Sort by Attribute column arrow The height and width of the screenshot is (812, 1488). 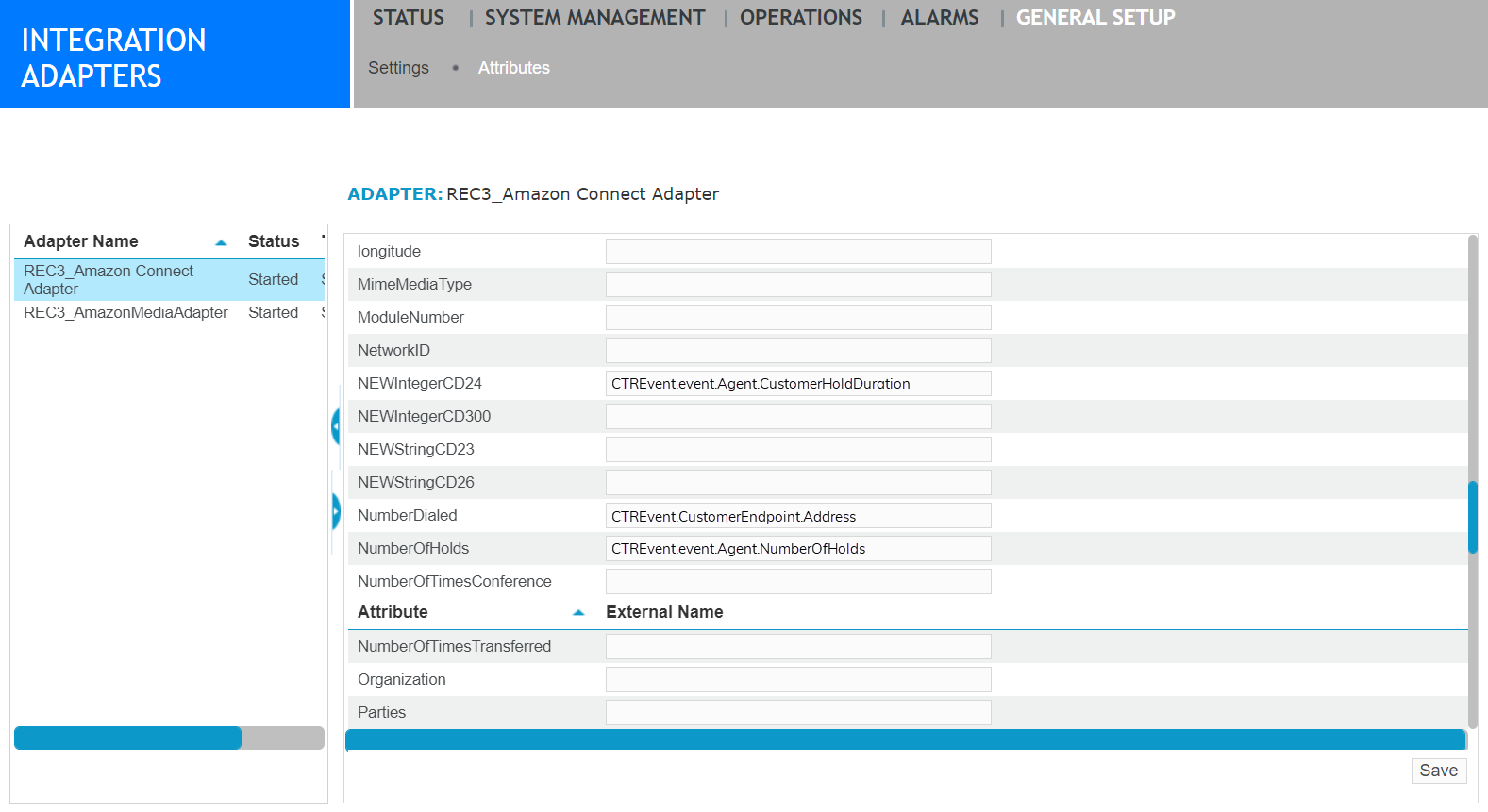pos(578,613)
